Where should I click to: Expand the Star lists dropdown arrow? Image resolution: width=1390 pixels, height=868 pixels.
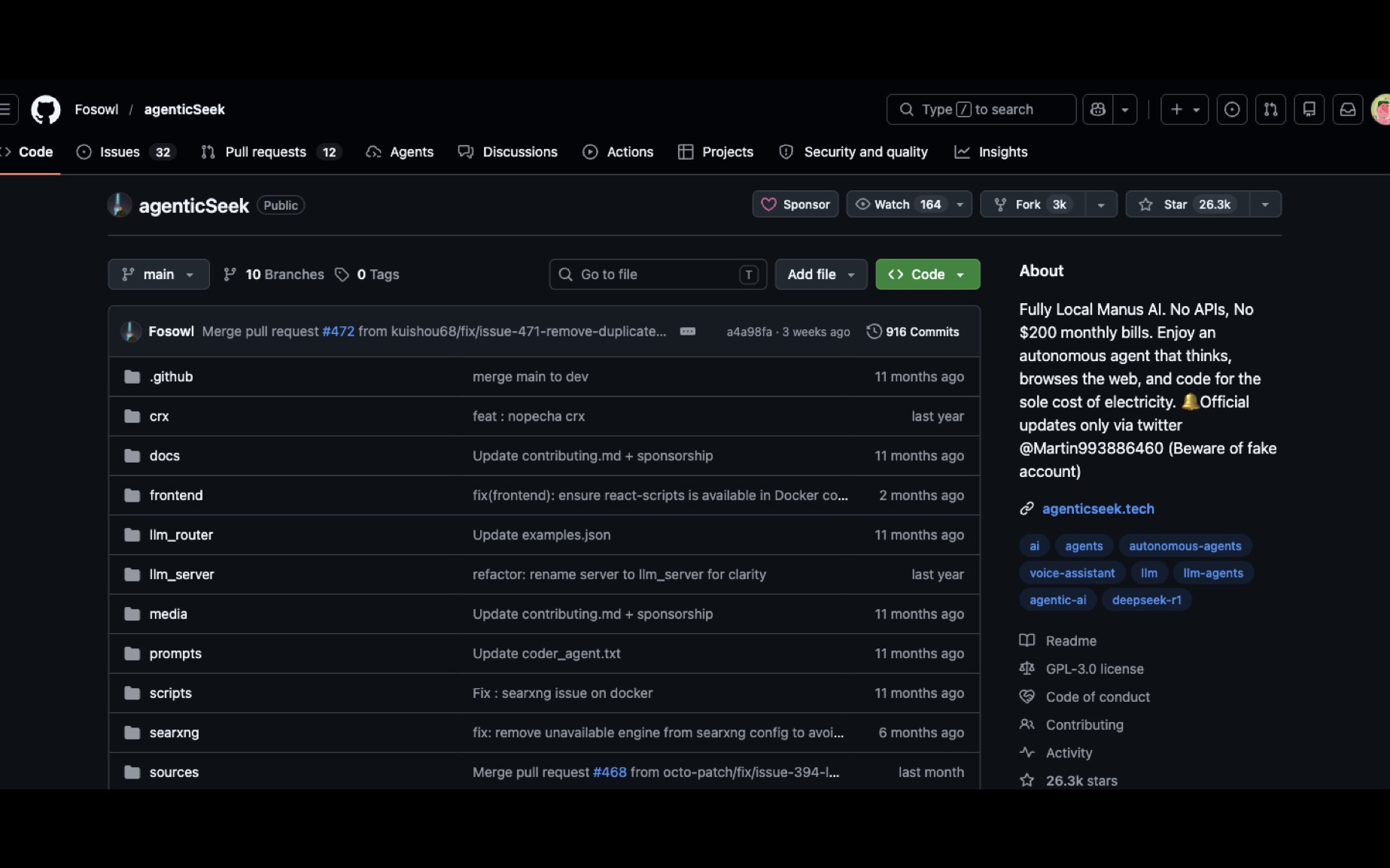click(1265, 205)
